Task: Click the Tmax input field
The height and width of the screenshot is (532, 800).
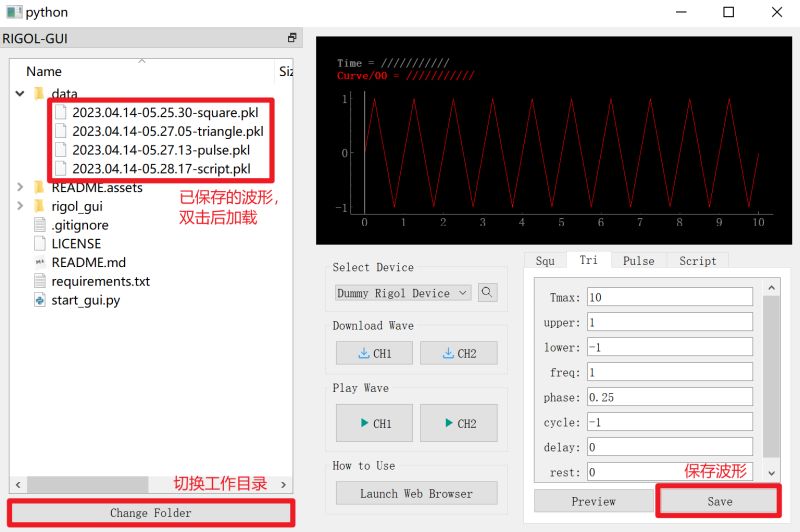Action: coord(670,297)
